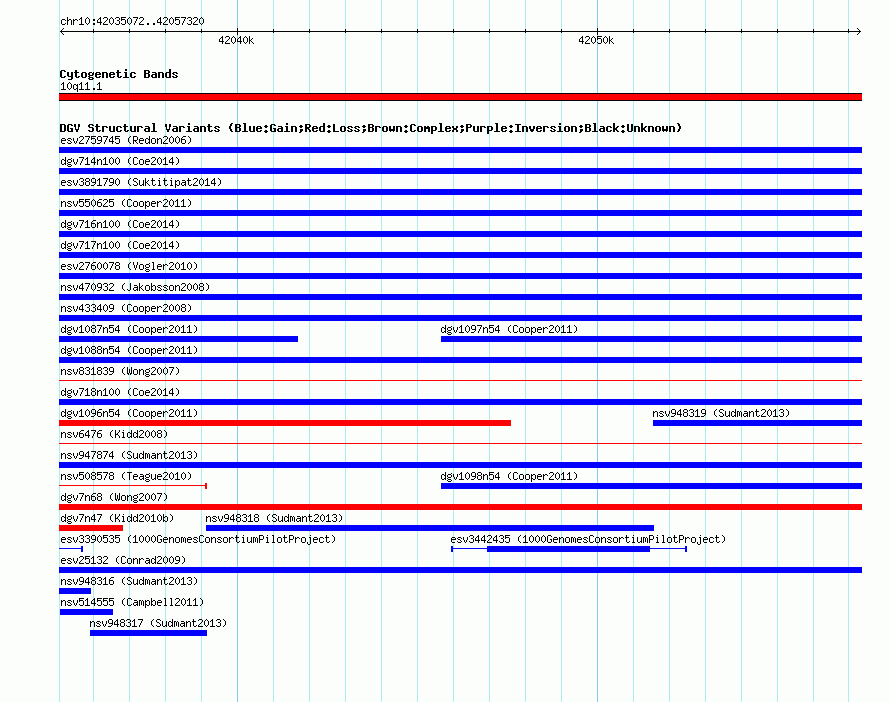Click the short red dgv7n47 bar
Screen dimensions: 890x702
tap(91, 528)
